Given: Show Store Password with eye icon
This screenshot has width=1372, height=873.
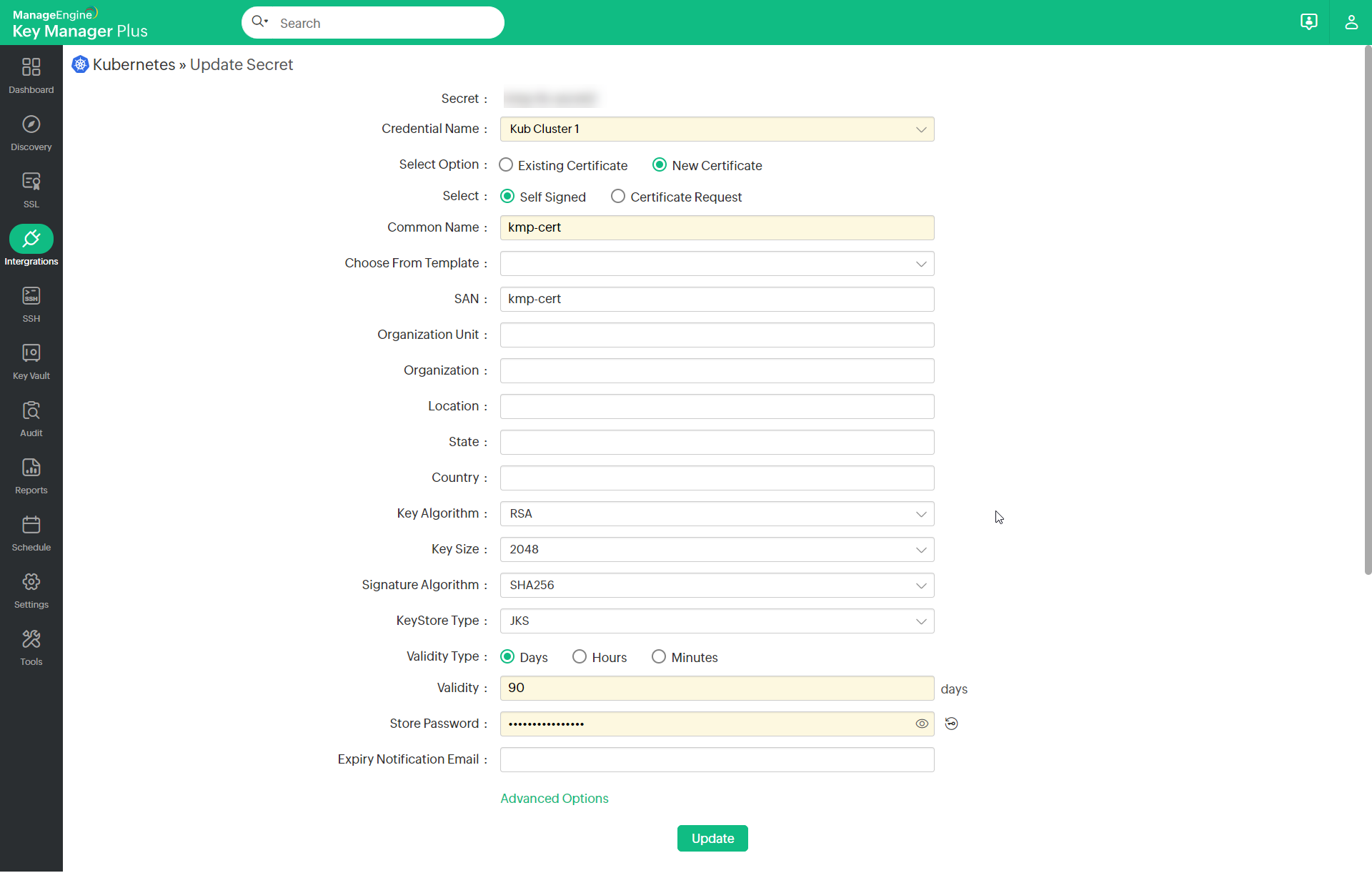Looking at the screenshot, I should [922, 724].
